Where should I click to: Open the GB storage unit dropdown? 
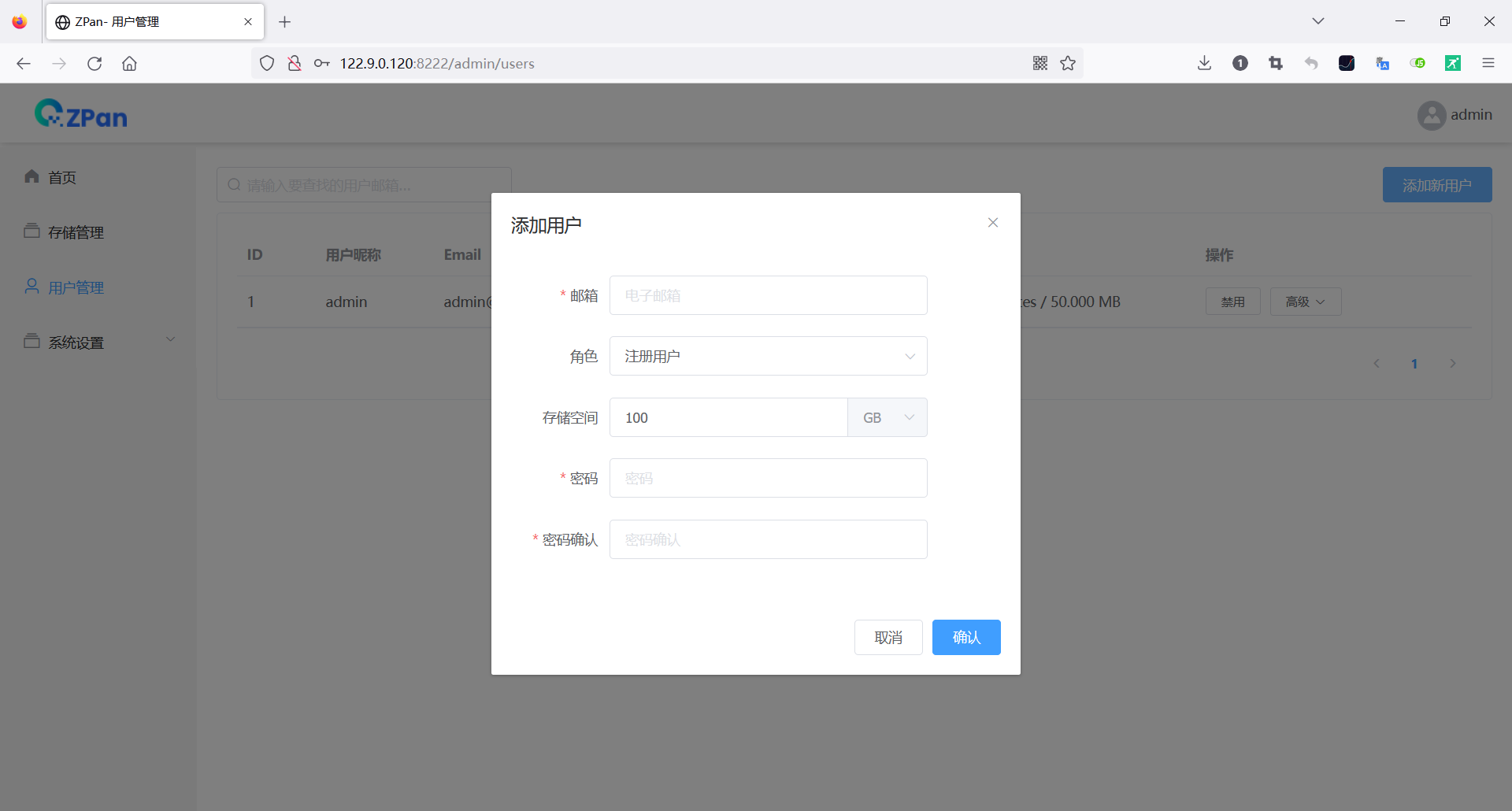tap(888, 417)
